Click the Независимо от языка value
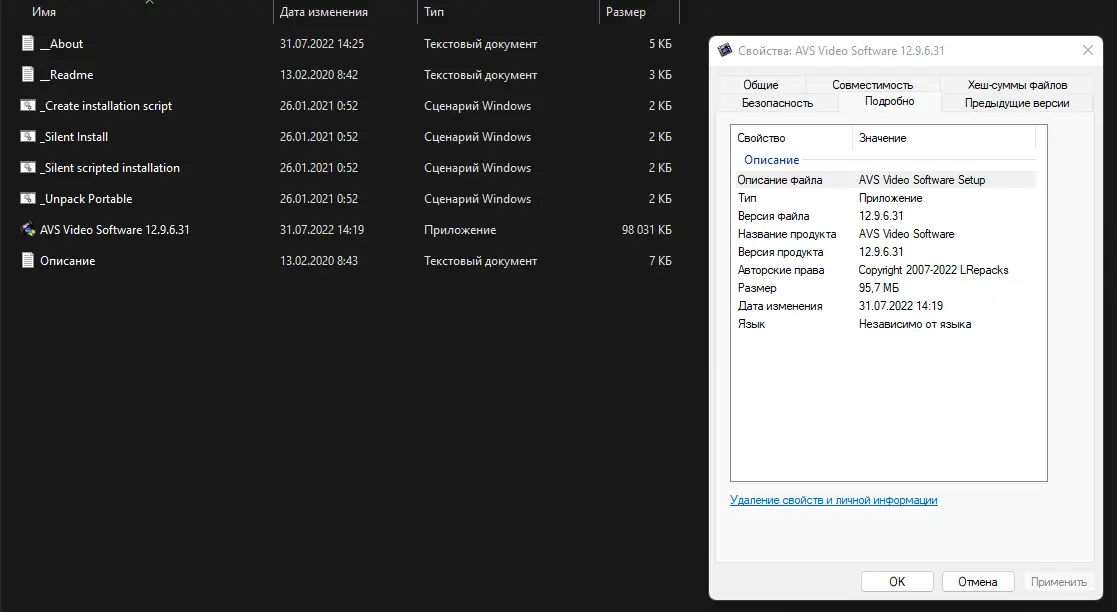1117x612 pixels. pos(915,323)
